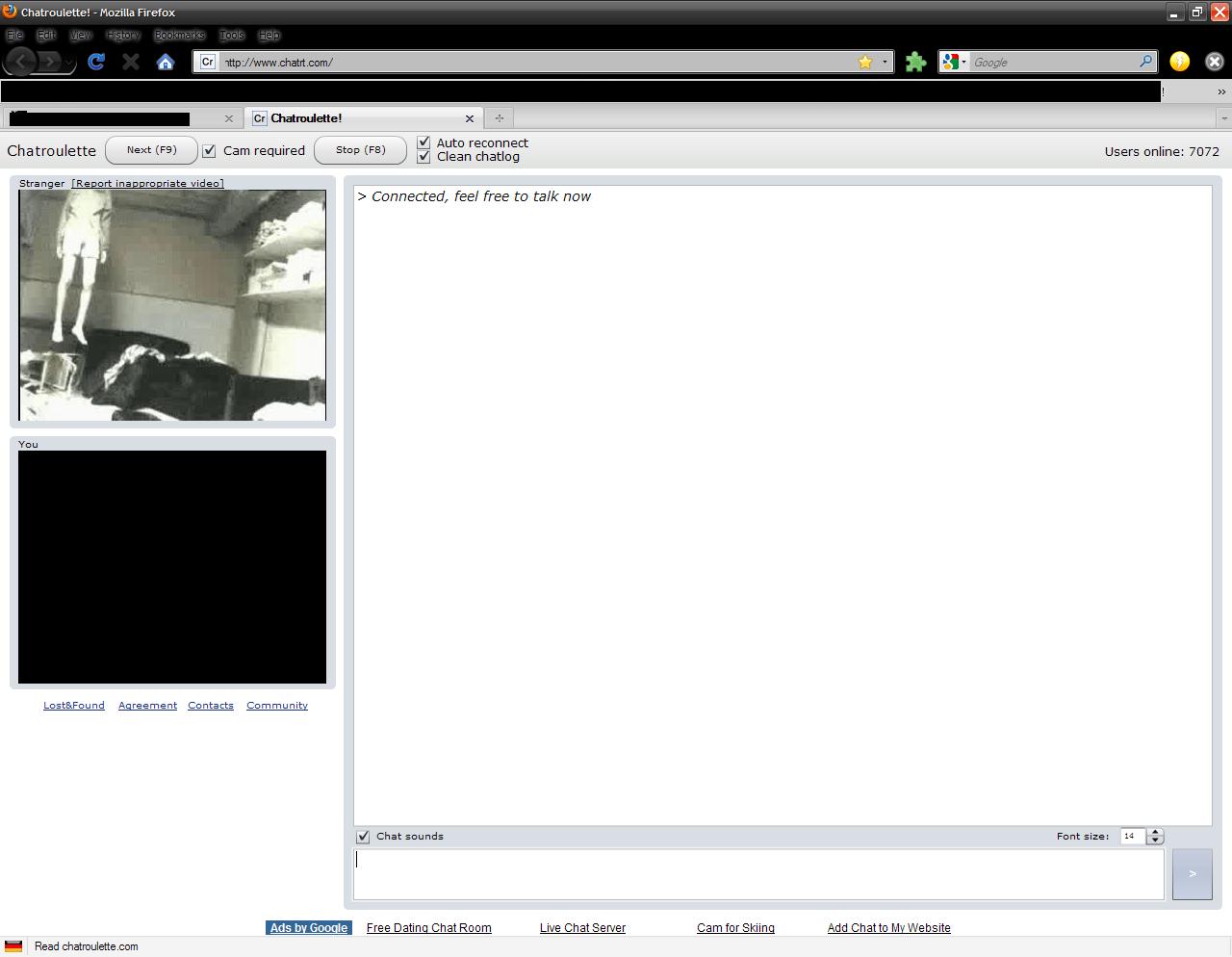Viewport: 1232px width, 957px height.
Task: Open the back/forward history dropdown arrow
Action: coord(69,64)
